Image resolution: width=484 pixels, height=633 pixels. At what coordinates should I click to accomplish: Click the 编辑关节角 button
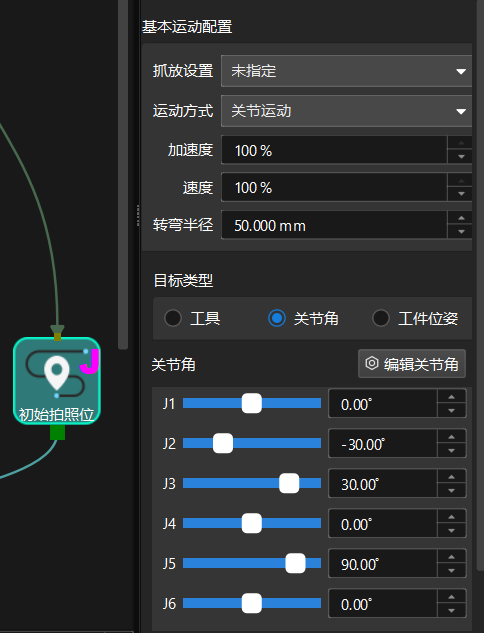[412, 364]
